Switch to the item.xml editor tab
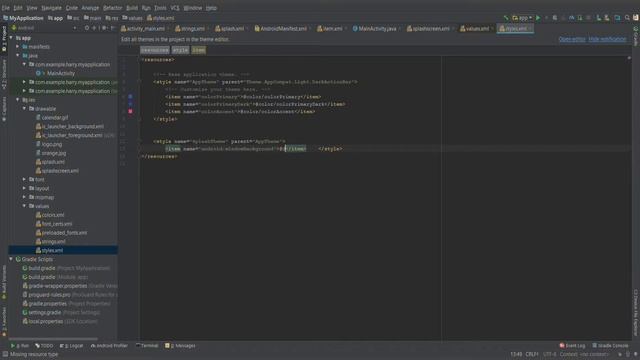 click(332, 29)
